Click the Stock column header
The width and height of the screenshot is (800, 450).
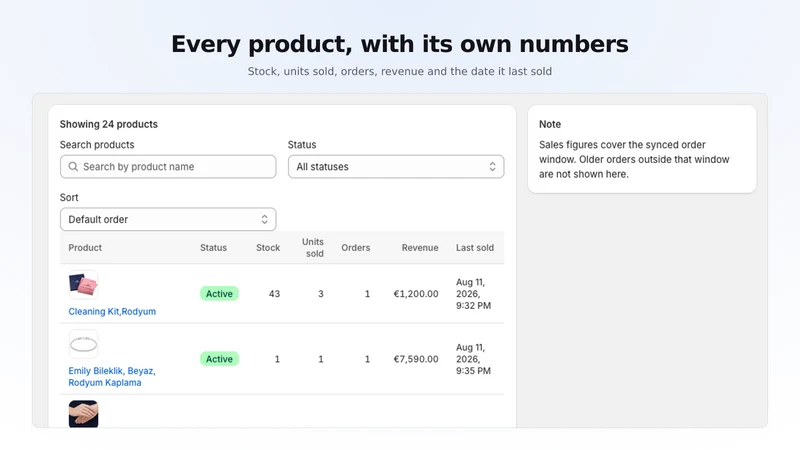point(268,247)
